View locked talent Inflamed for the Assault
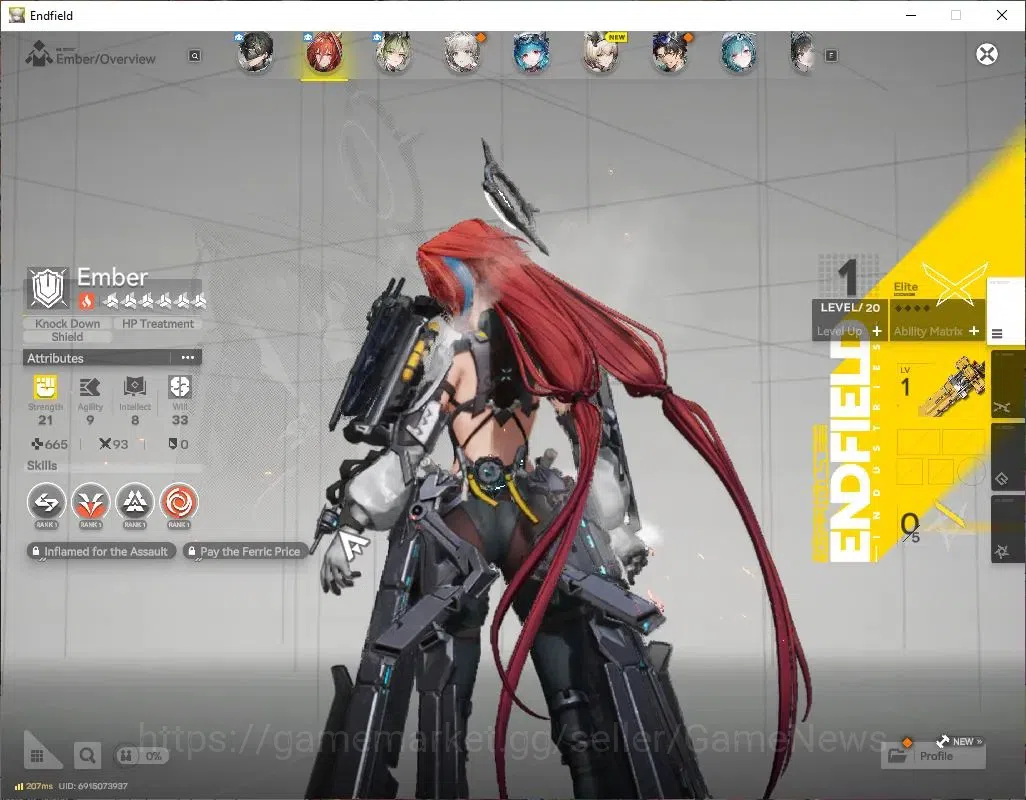Screen dimensions: 1026x800 pos(101,551)
